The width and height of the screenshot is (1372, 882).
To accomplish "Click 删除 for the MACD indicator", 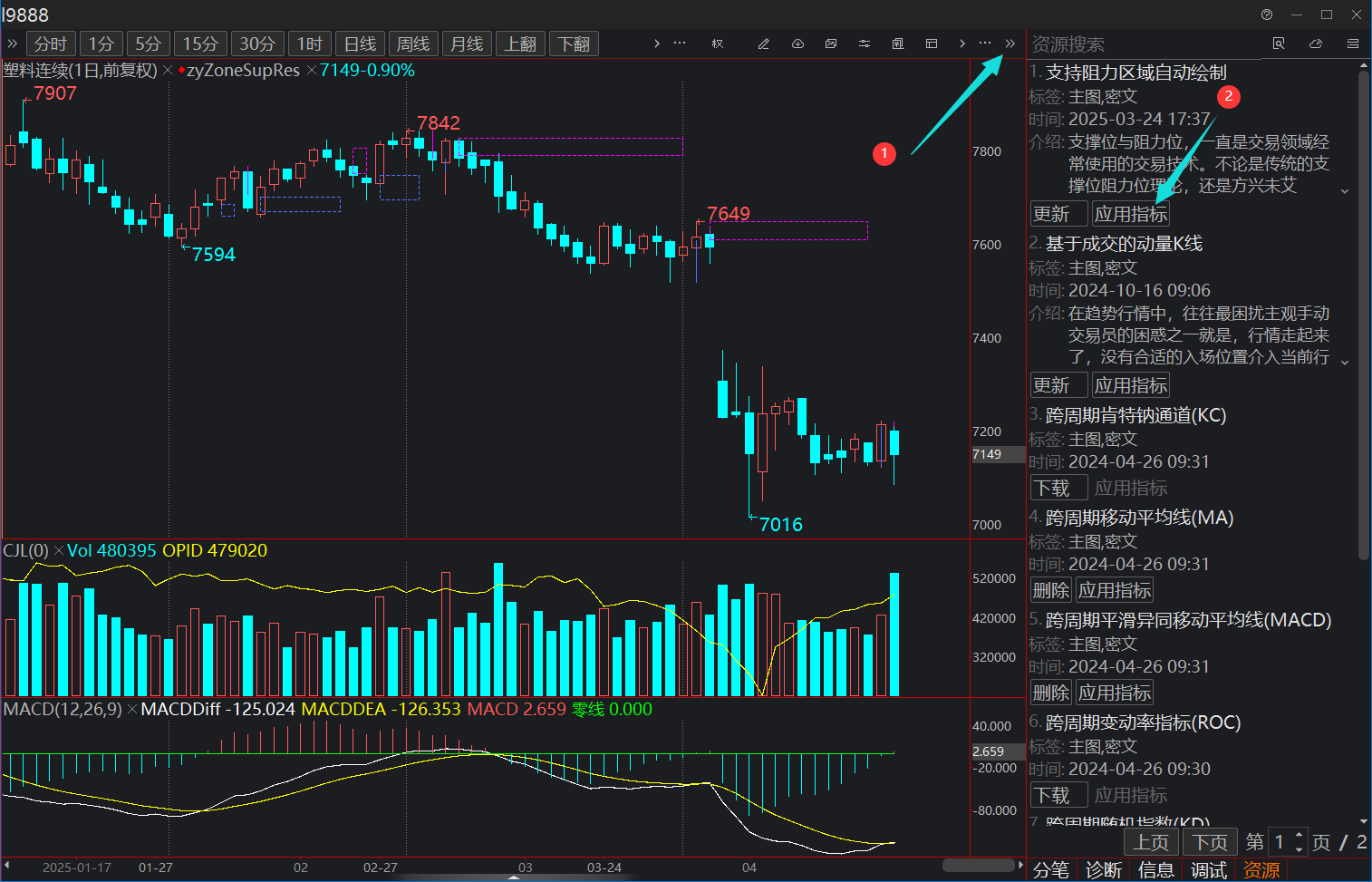I will click(x=1051, y=693).
